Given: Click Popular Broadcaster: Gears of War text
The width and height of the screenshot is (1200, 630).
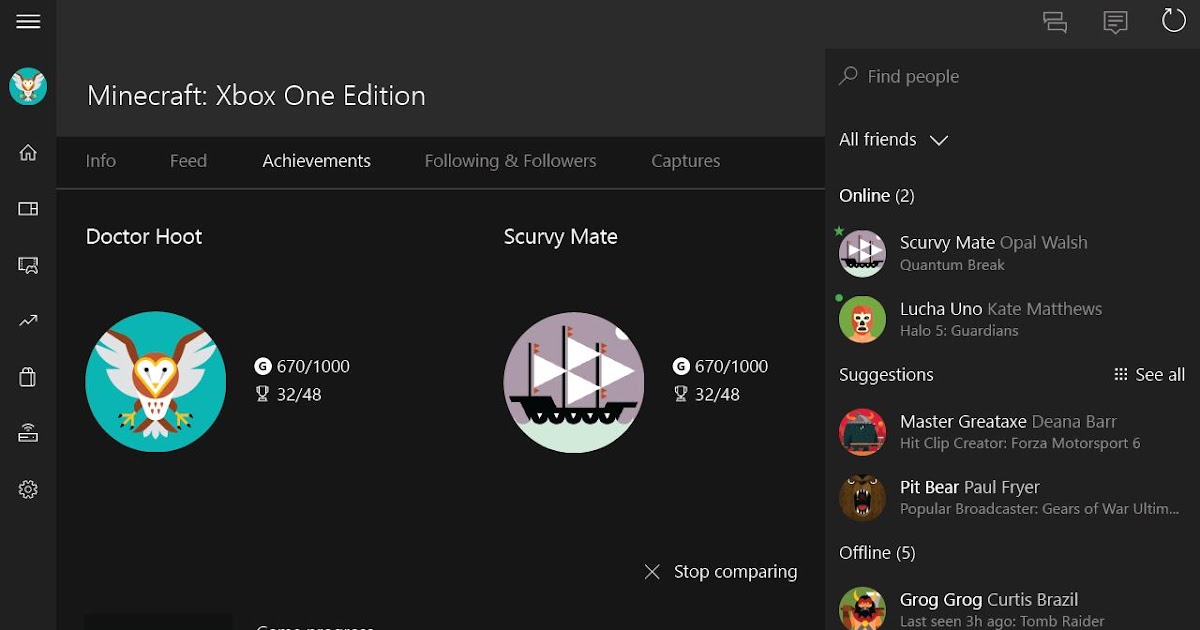Looking at the screenshot, I should point(1040,509).
